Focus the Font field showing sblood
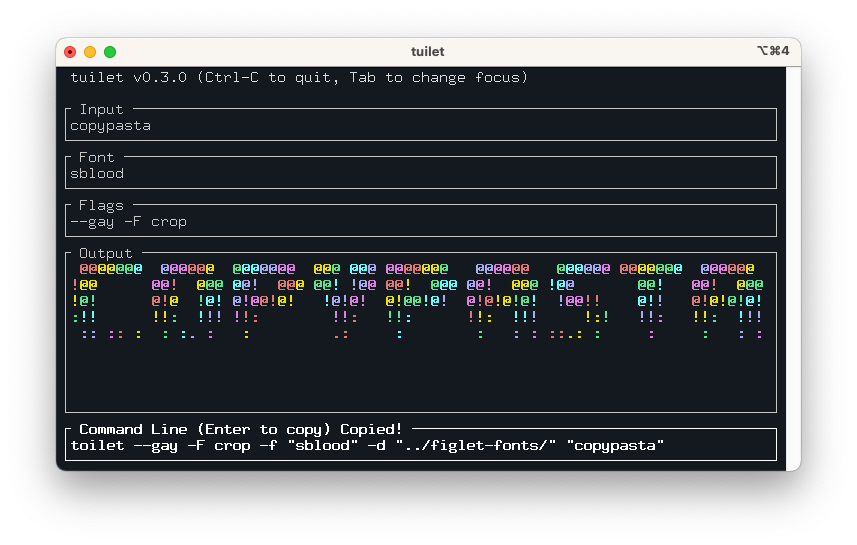 [420, 173]
